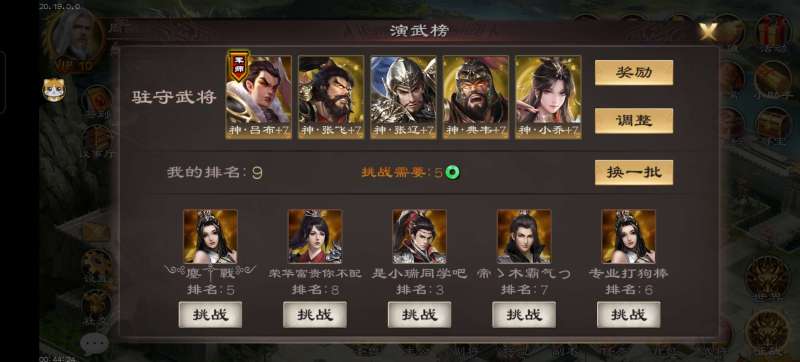Tap the green challenge token icon
The height and width of the screenshot is (362, 800).
[x=452, y=172]
